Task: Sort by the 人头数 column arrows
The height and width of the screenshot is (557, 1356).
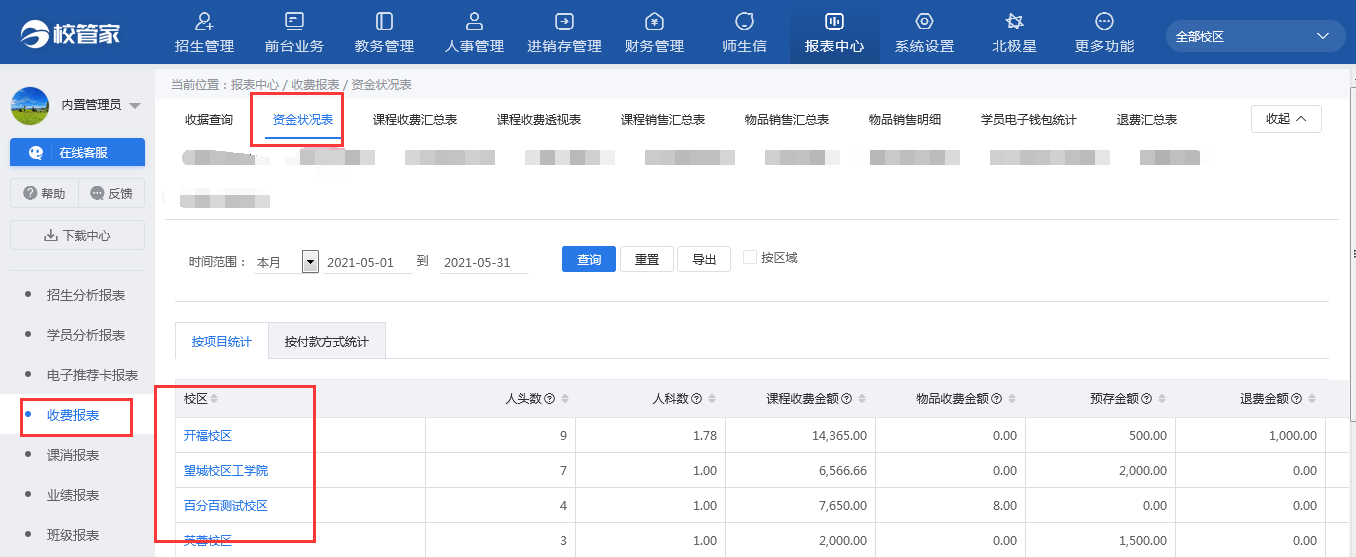Action: click(565, 399)
